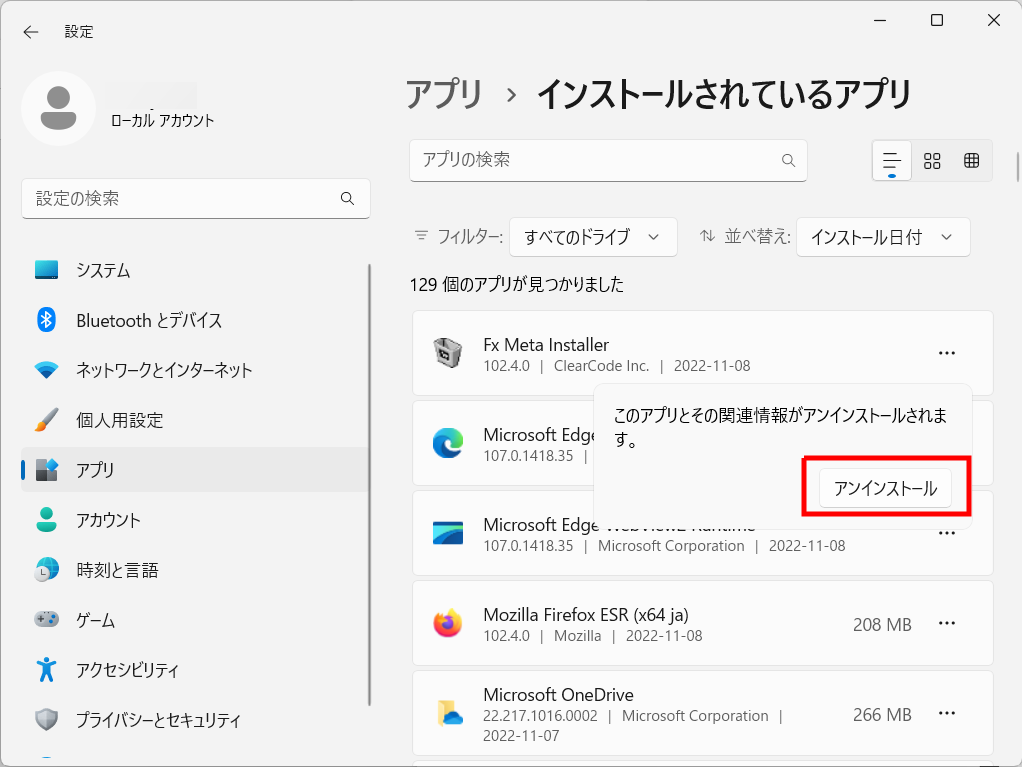The width and height of the screenshot is (1022, 767).
Task: Click the アカウント person icon
Action: 46,519
